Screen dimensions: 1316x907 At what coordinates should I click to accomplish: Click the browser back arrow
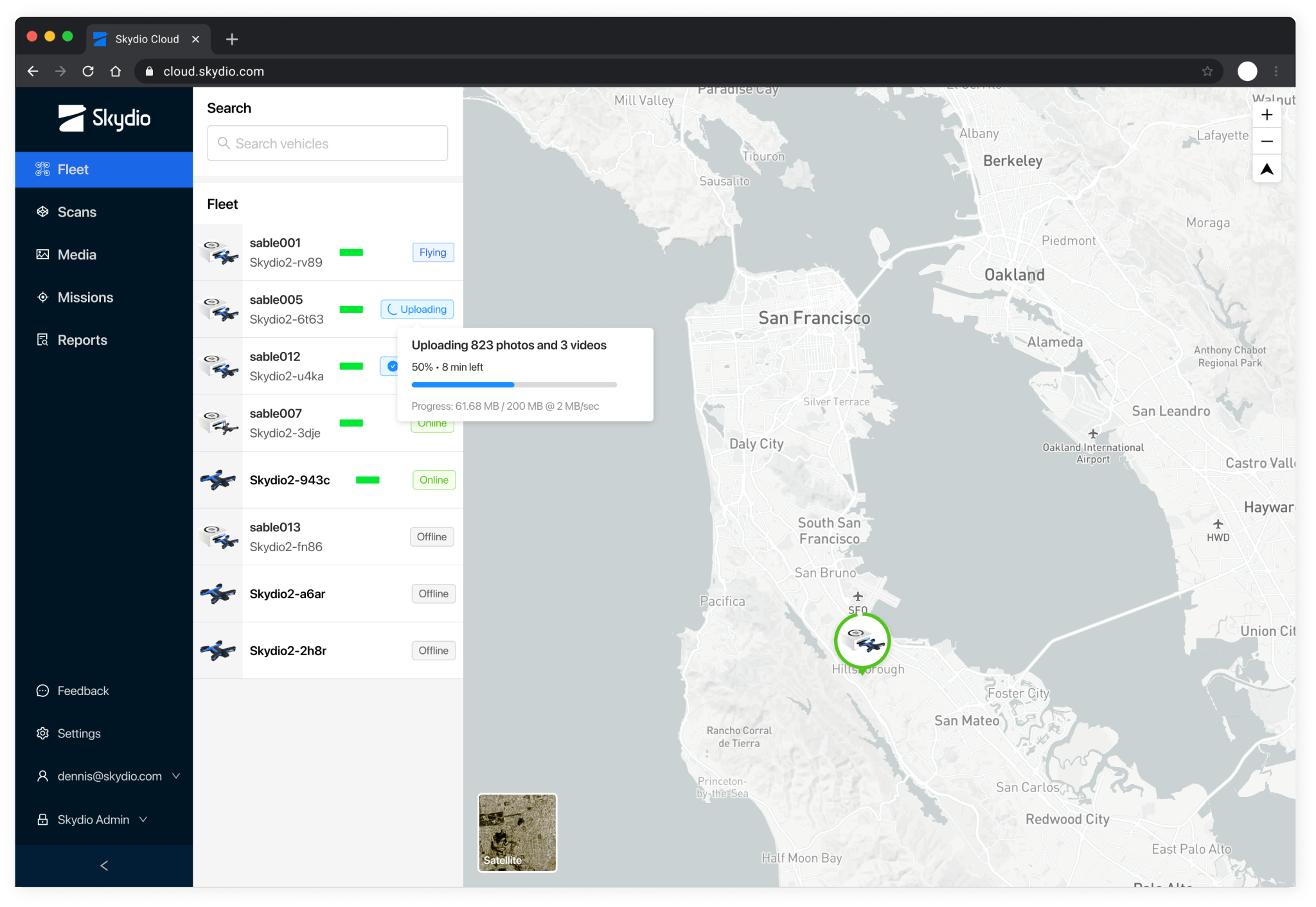click(x=33, y=71)
